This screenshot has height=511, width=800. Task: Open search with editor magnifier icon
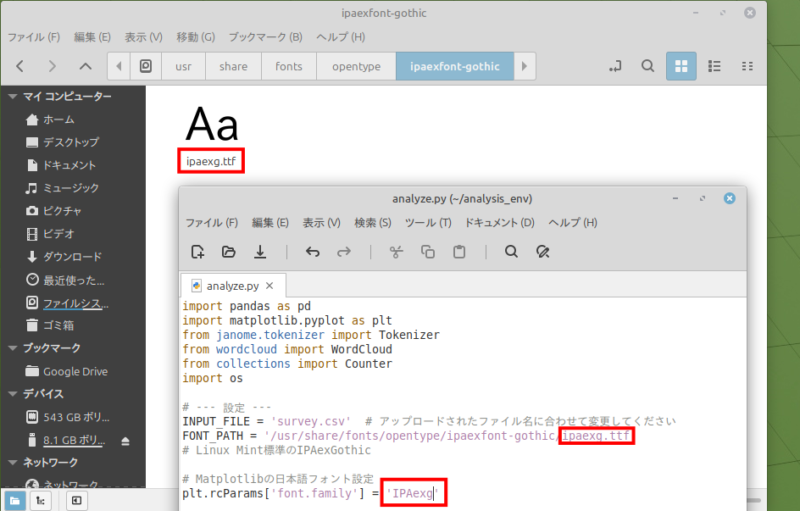click(x=511, y=252)
